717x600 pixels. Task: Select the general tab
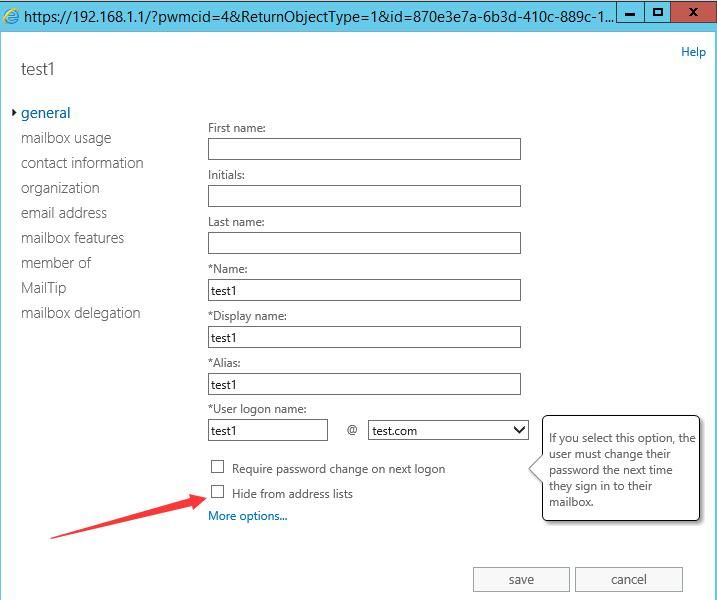[x=45, y=113]
